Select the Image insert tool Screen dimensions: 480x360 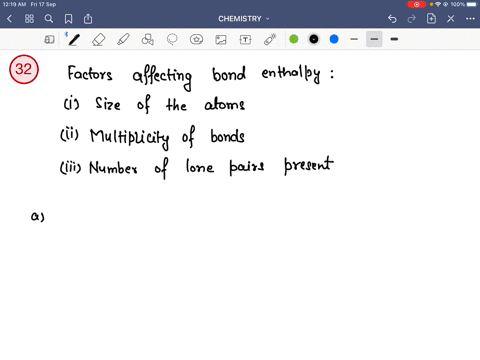click(221, 39)
